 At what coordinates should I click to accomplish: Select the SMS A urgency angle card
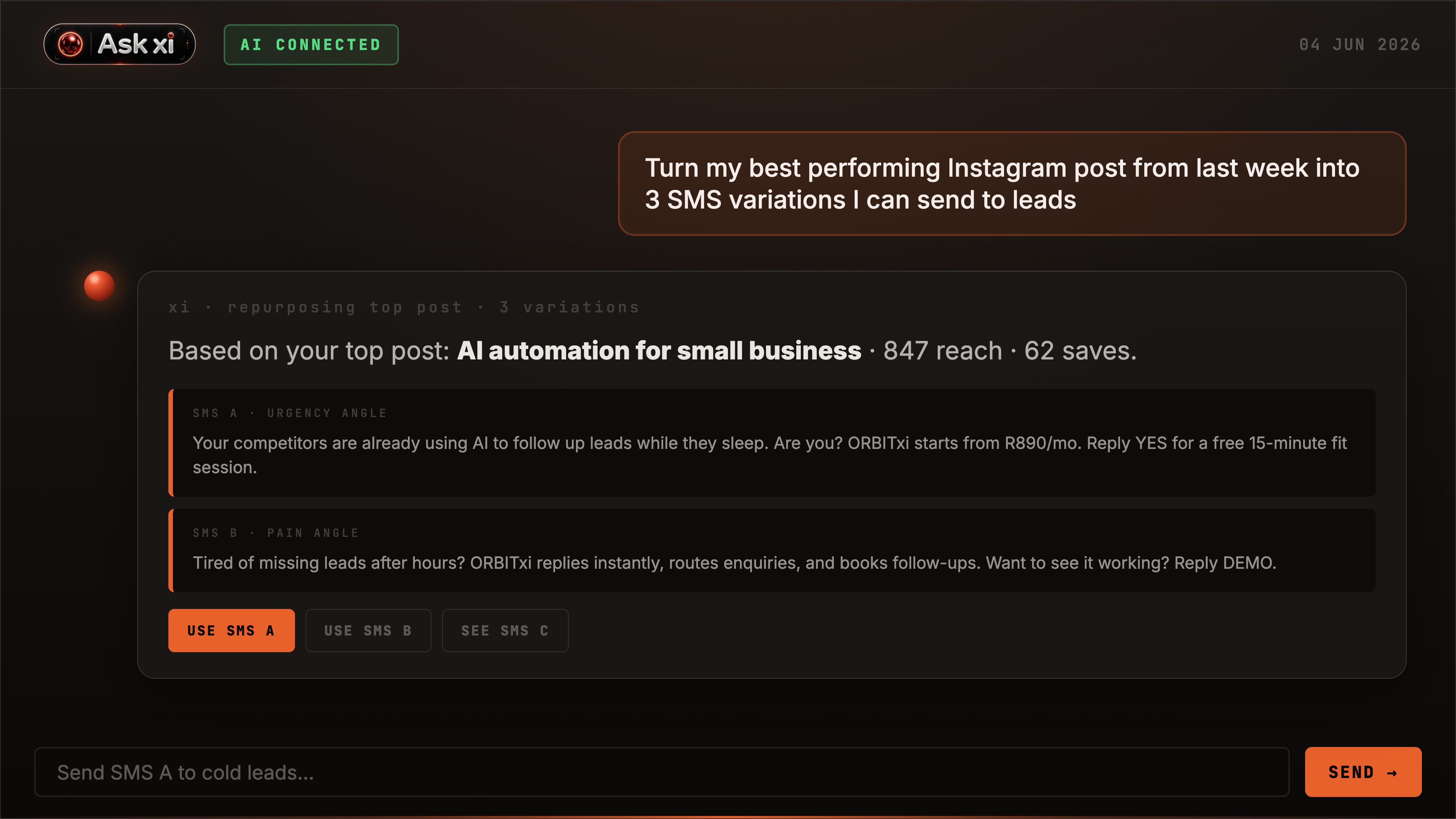(772, 442)
